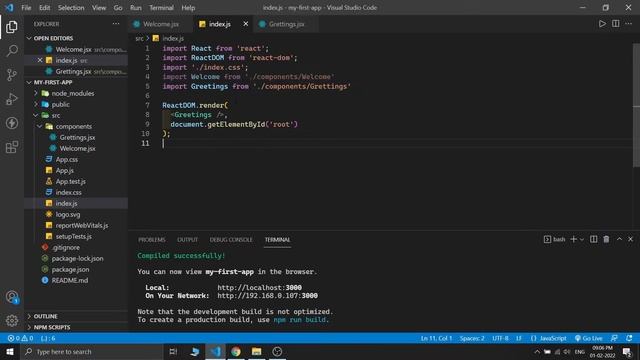Image resolution: width=640 pixels, height=360 pixels.
Task: Open the notifications bell in status bar
Action: [629, 338]
